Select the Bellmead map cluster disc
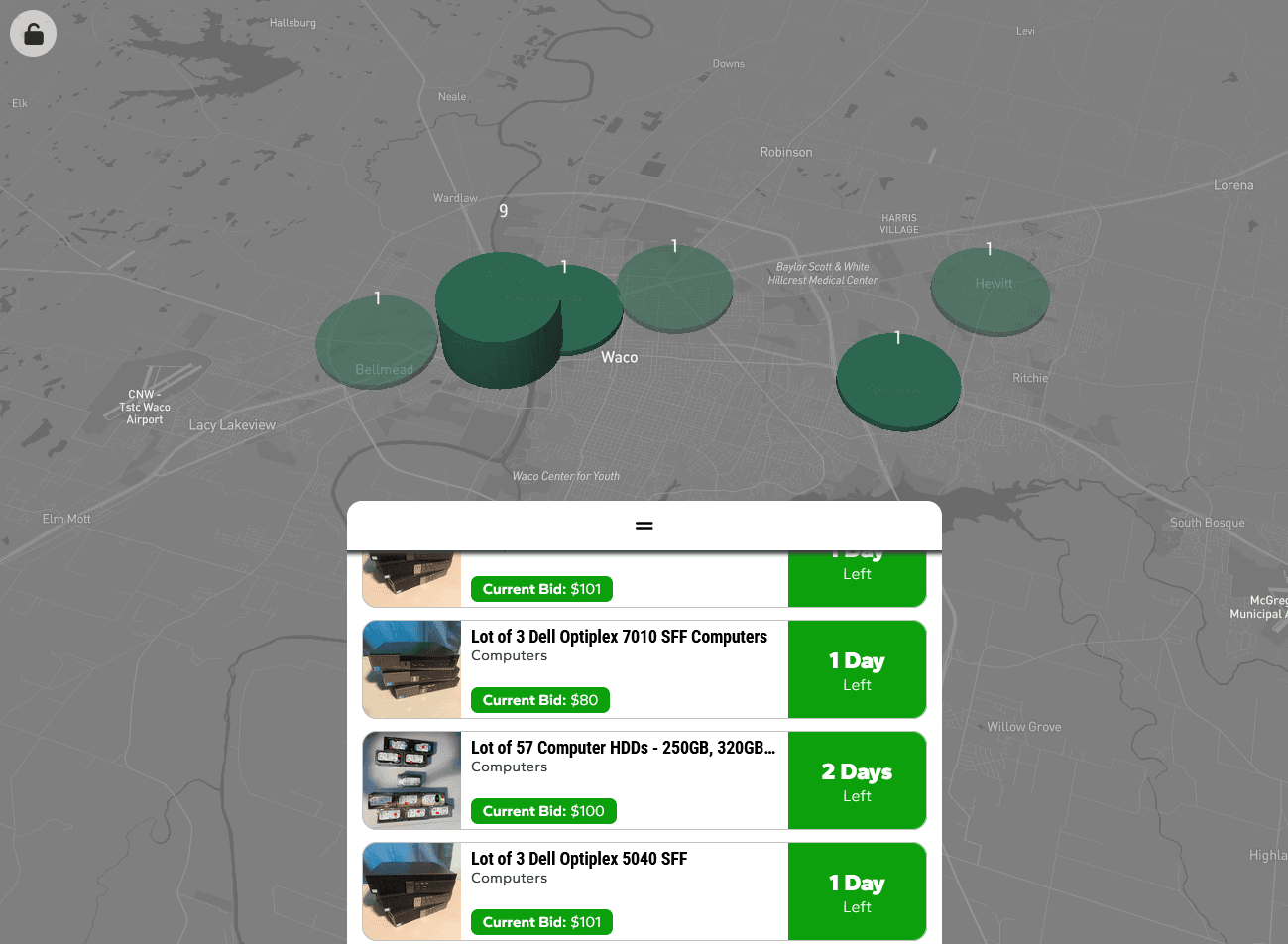Image resolution: width=1288 pixels, height=944 pixels. (x=377, y=343)
